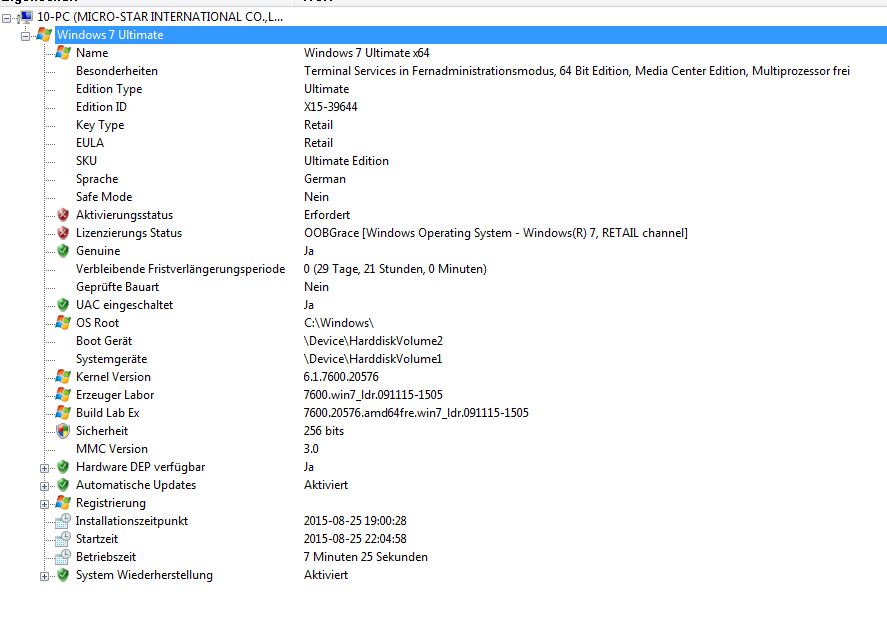Screen dimensions: 887x641
Task: Click the Windows flag icon by Build Lab Ex
Action: 63,413
